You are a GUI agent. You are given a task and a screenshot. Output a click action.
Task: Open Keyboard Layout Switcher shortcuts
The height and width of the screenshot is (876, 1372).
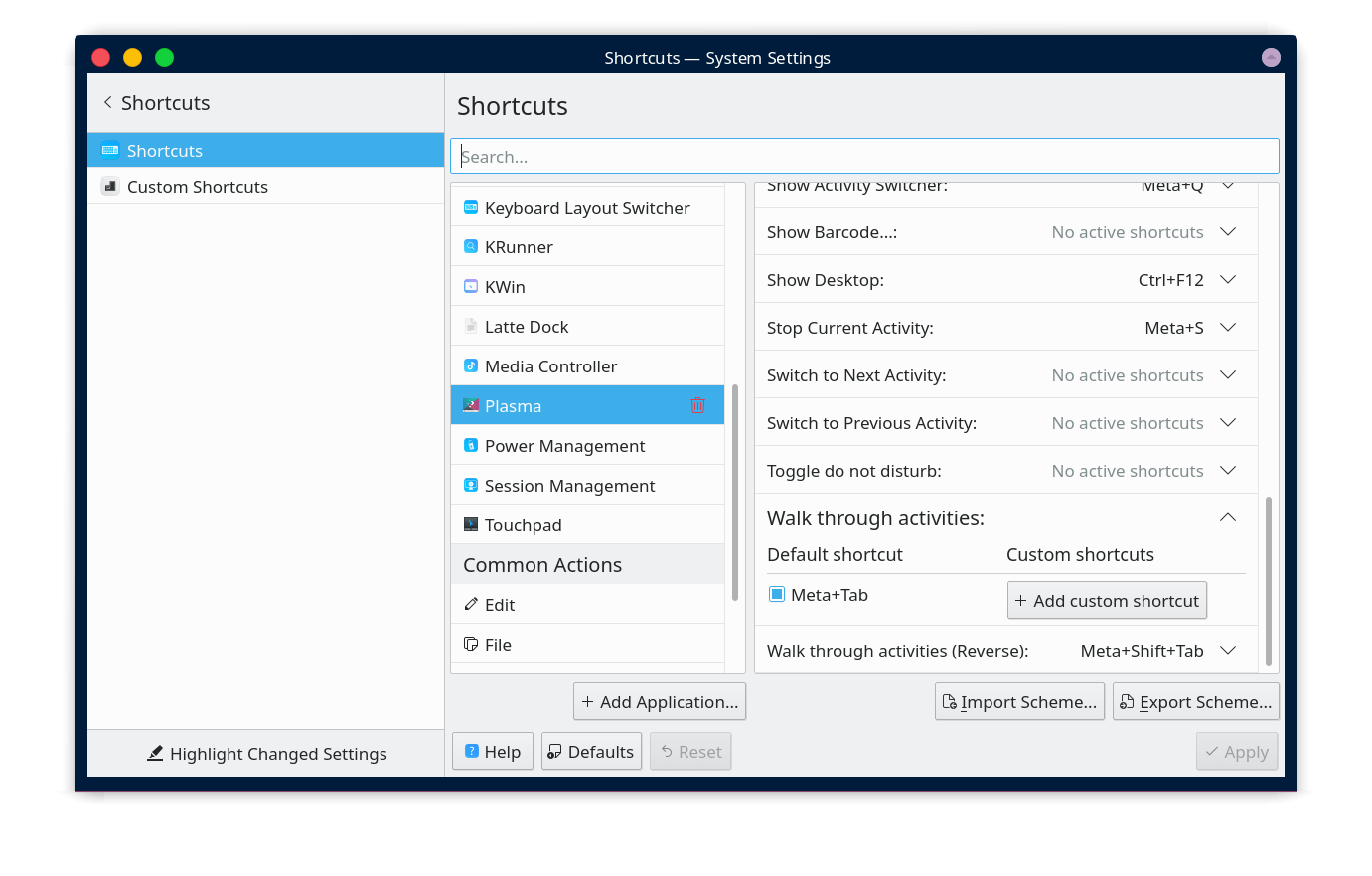[x=587, y=207]
